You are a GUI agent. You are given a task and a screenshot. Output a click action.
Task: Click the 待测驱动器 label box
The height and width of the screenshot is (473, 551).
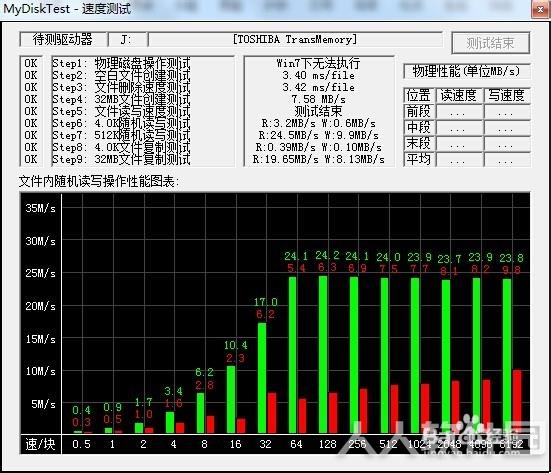point(63,39)
